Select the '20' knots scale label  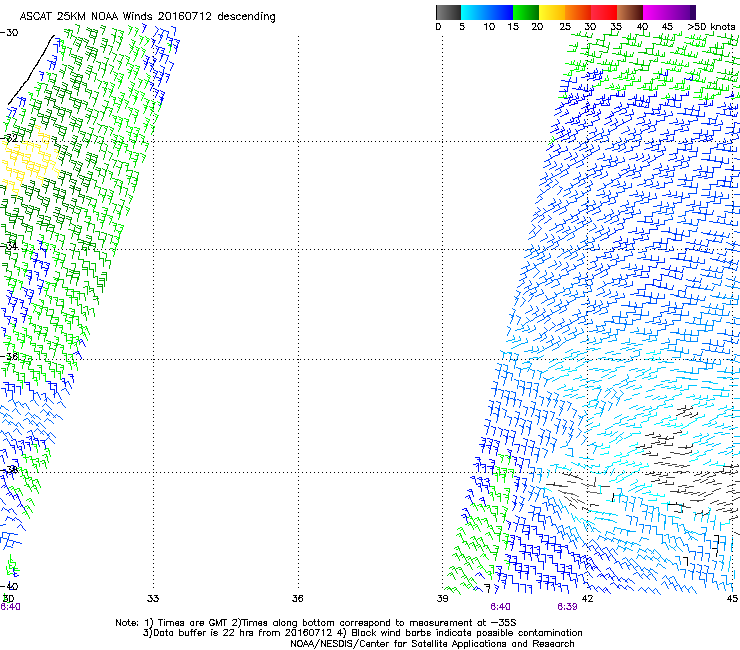(537, 27)
